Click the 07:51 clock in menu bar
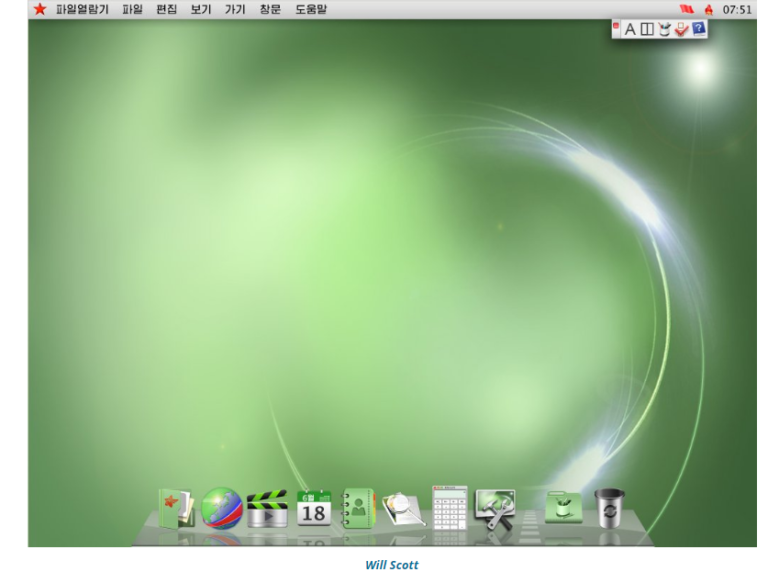Viewport: 768px width, 583px height. (737, 9)
